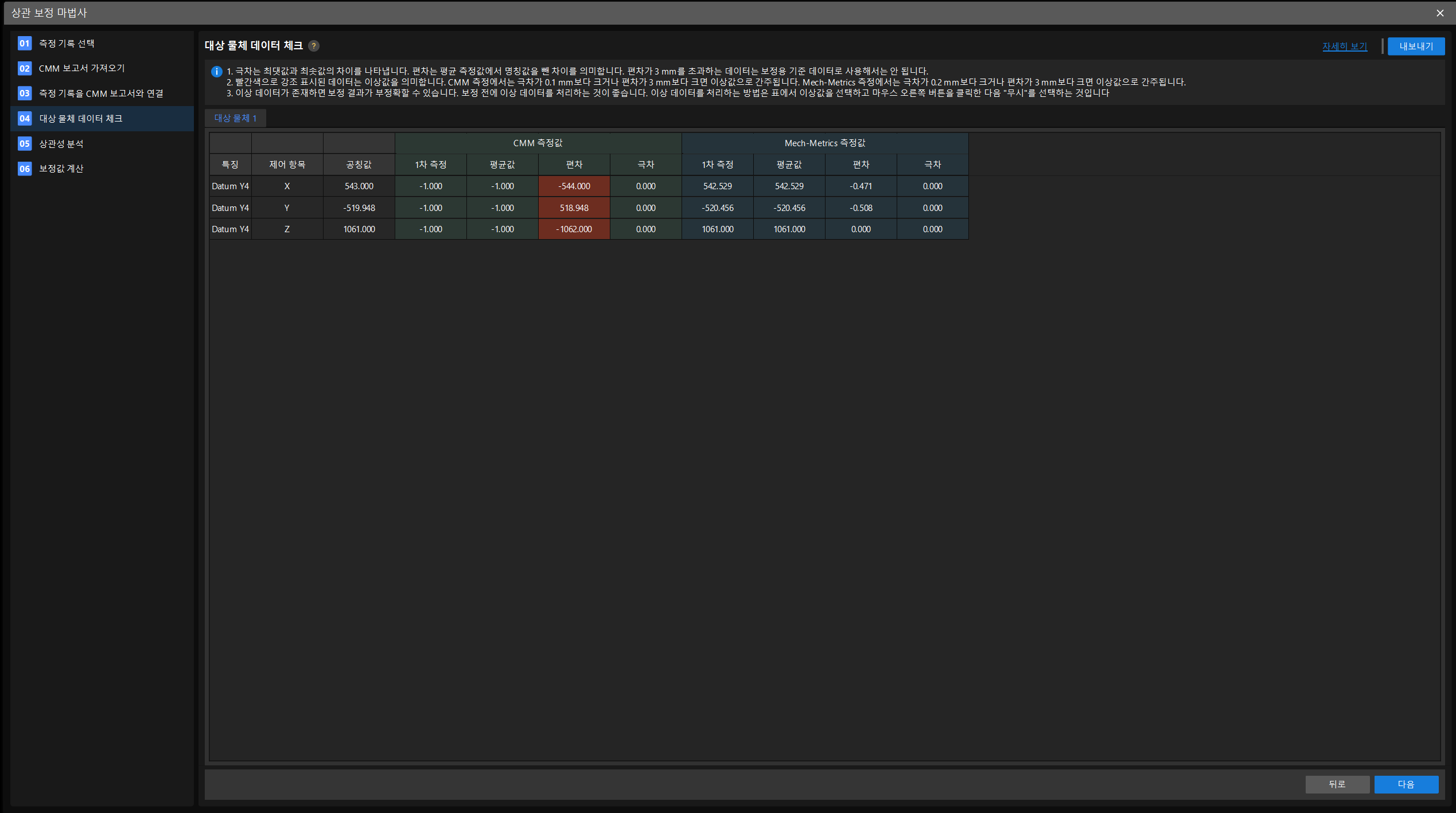The width and height of the screenshot is (1456, 813).
Task: Select Mech-Metrics first measurement 542.529
Action: tap(718, 186)
